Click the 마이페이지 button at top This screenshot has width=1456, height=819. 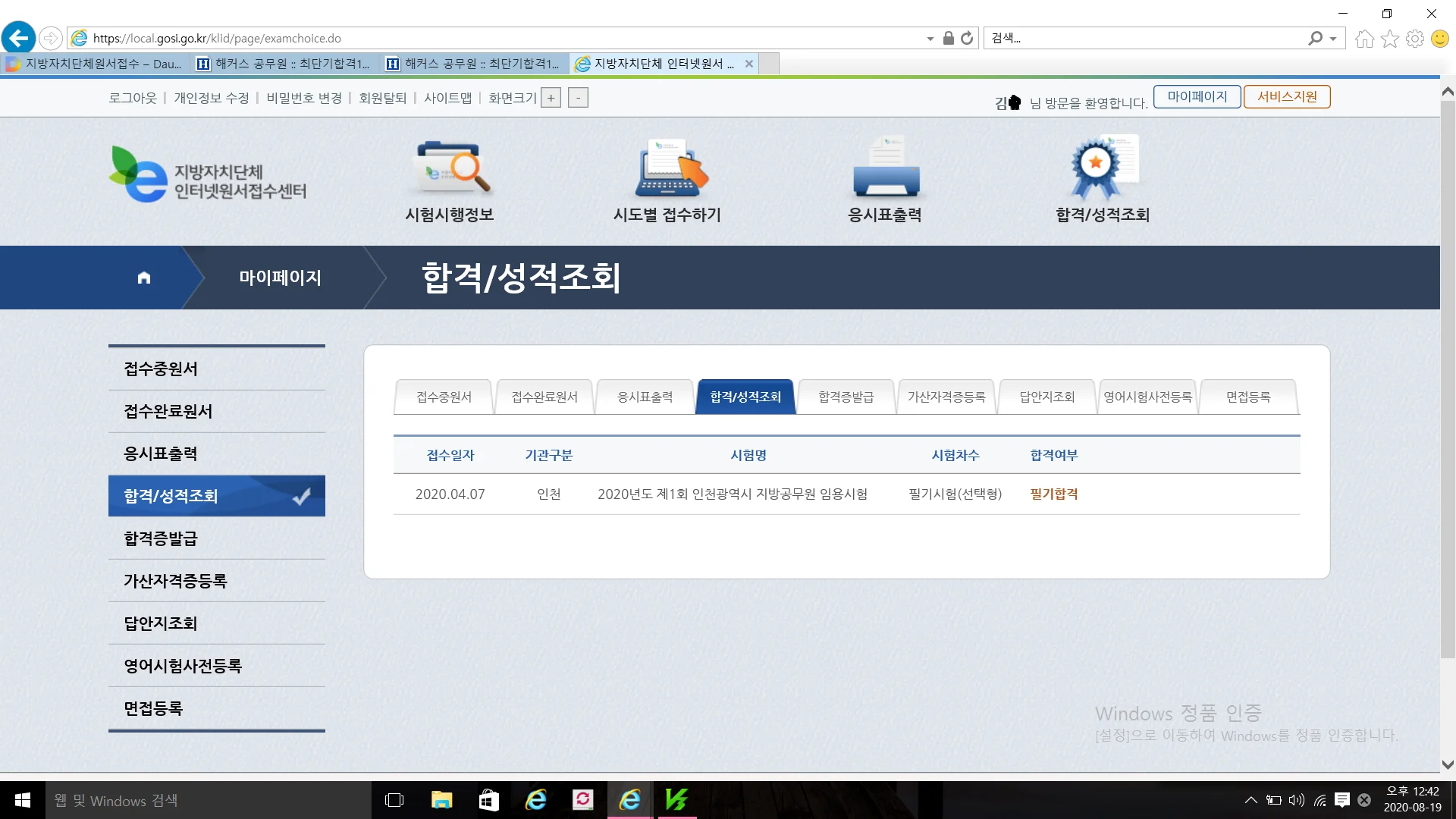[1197, 96]
